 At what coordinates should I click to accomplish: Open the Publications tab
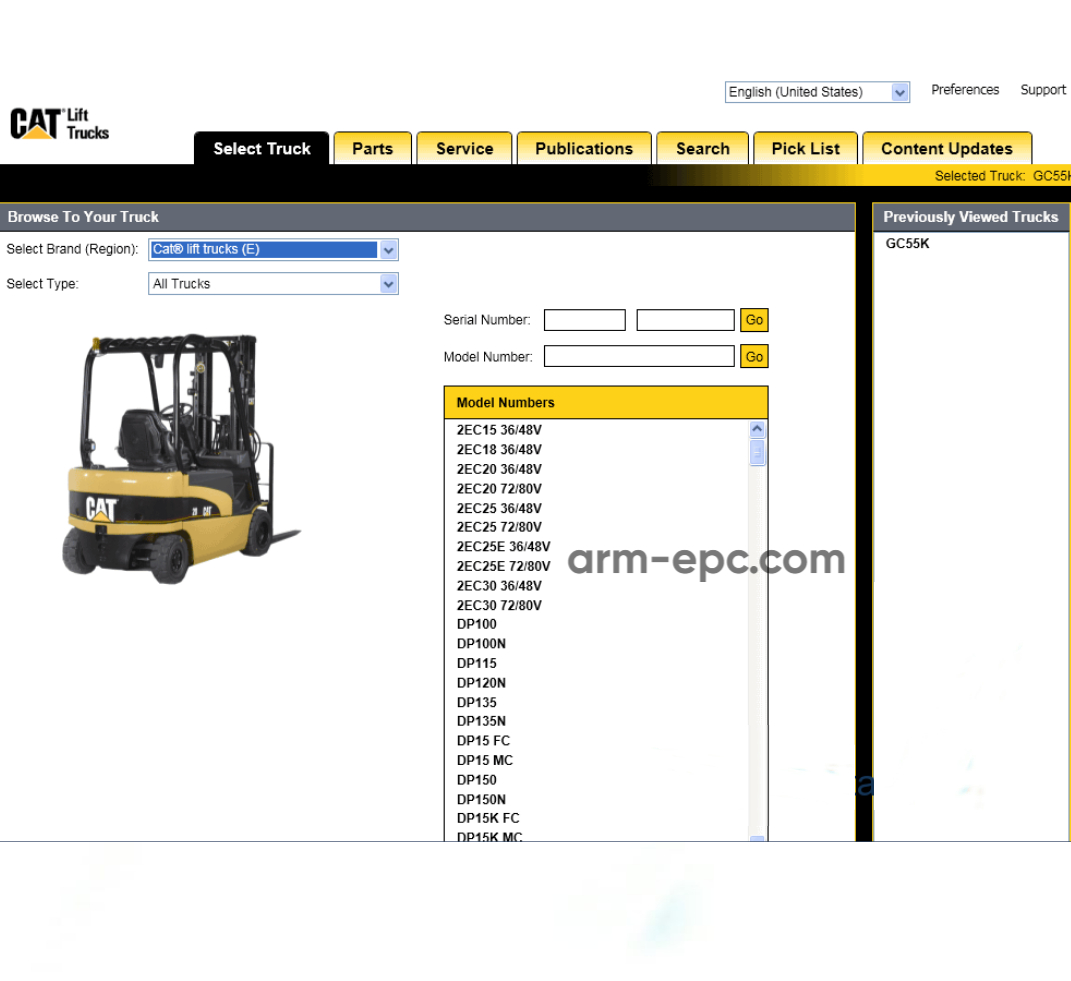point(584,148)
